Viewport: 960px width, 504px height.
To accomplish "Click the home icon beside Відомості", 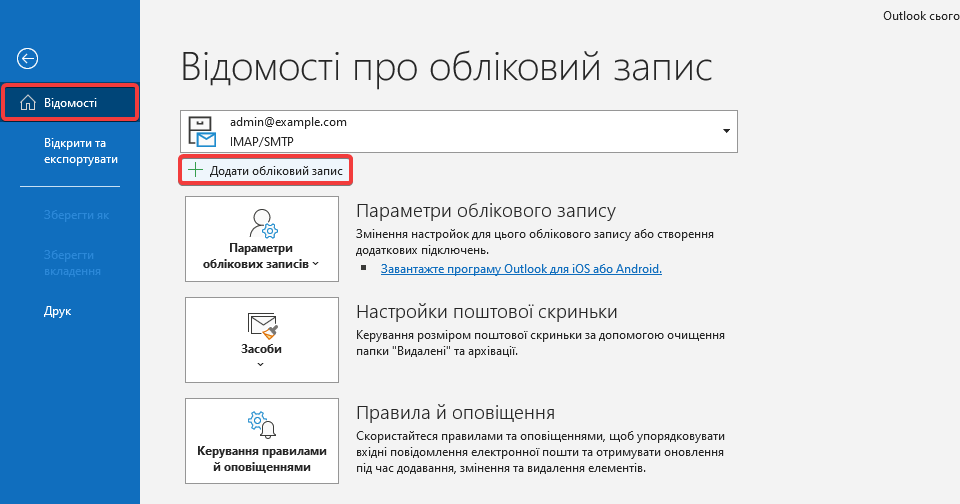I will 28,103.
